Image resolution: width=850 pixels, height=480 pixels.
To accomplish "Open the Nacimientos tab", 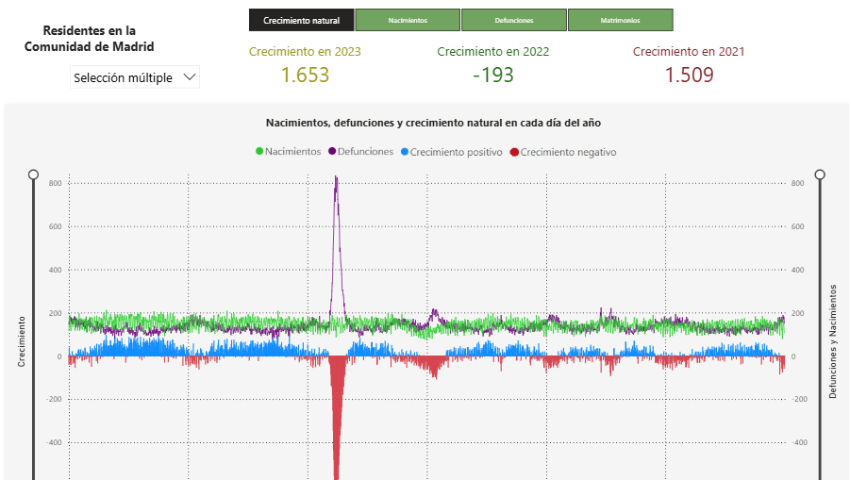I will 408,20.
